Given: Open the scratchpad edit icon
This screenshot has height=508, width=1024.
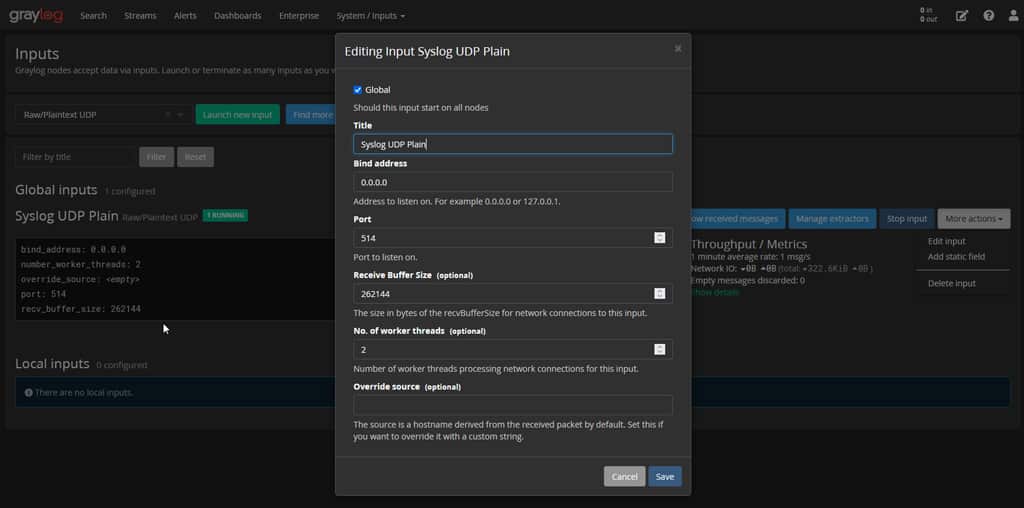Looking at the screenshot, I should point(961,16).
